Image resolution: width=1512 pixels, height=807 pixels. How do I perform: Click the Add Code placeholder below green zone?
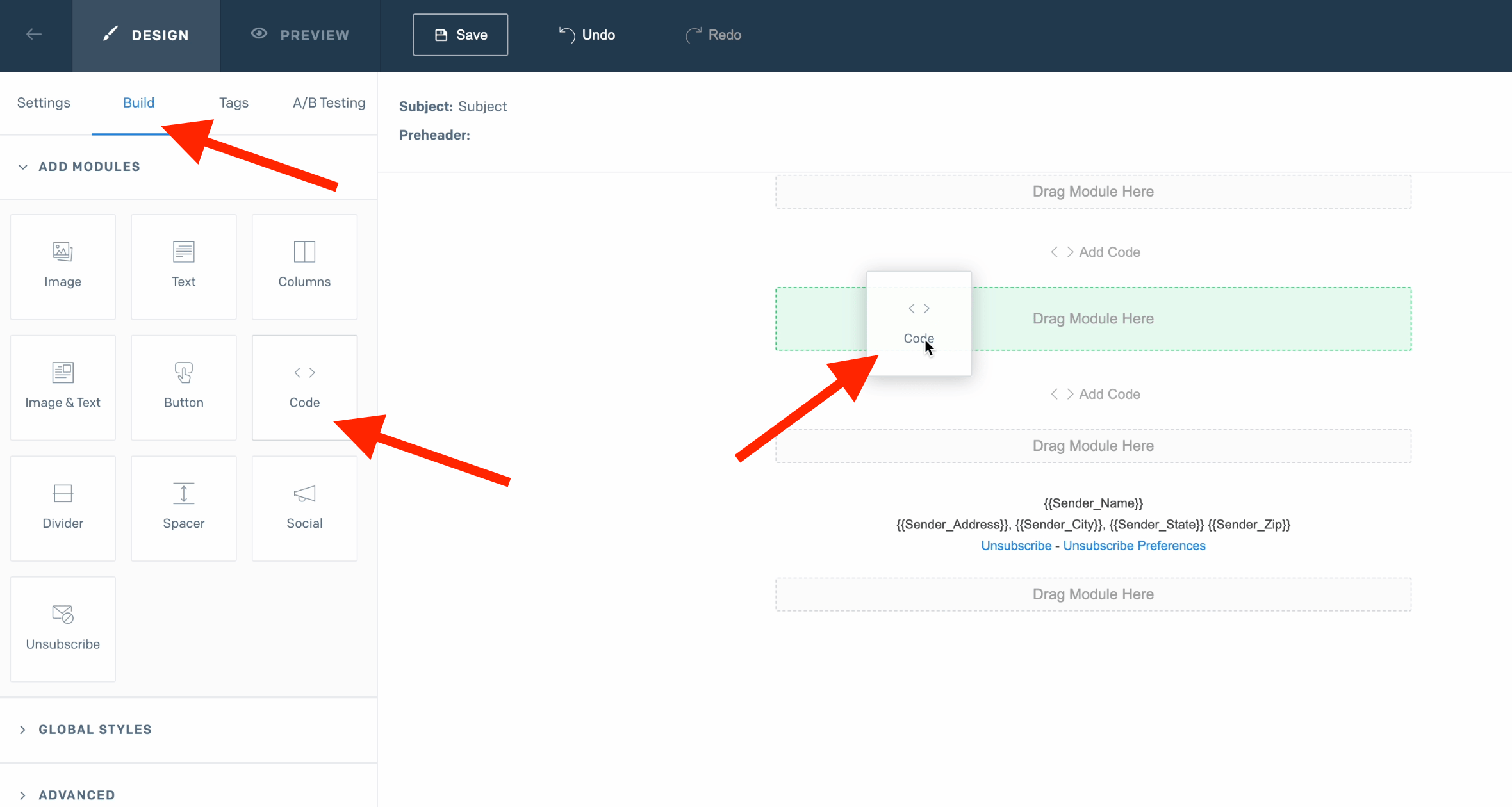pyautogui.click(x=1094, y=395)
